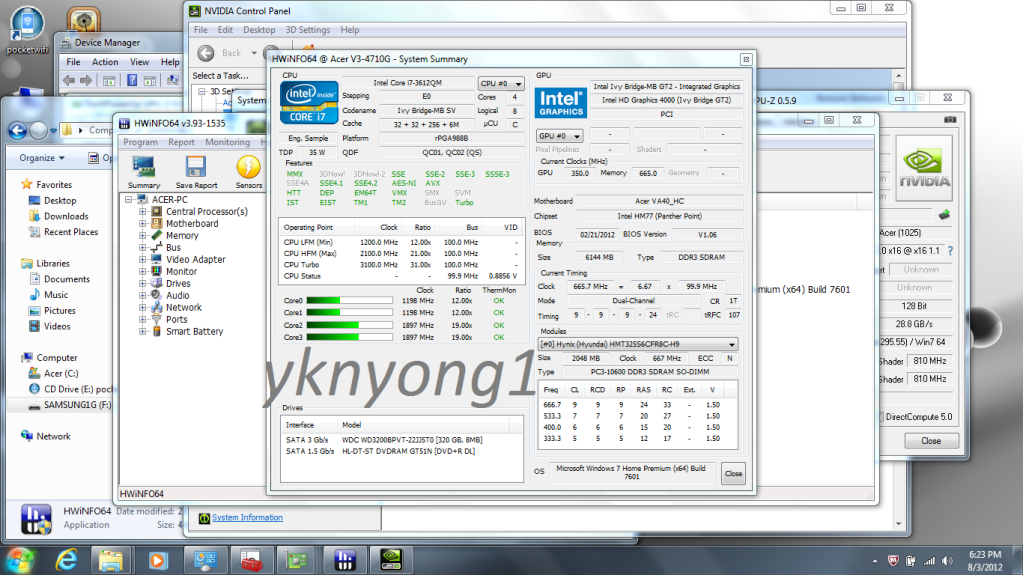
Task: Click the Core0 usage bar
Action: (349, 301)
